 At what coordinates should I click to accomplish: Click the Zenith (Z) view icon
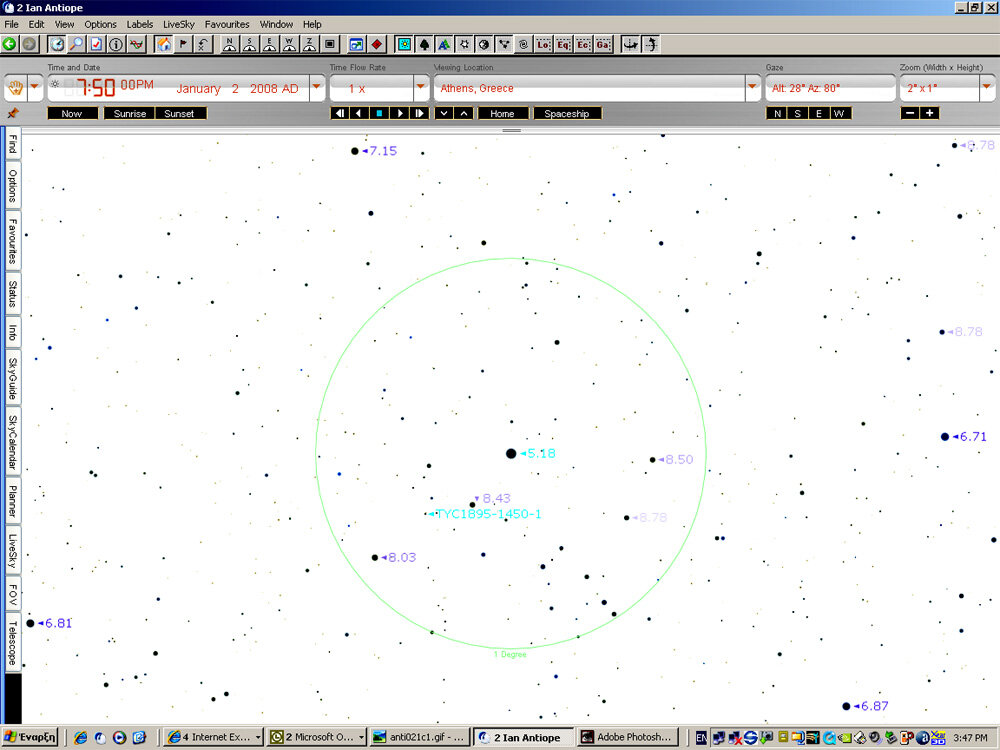coord(310,44)
